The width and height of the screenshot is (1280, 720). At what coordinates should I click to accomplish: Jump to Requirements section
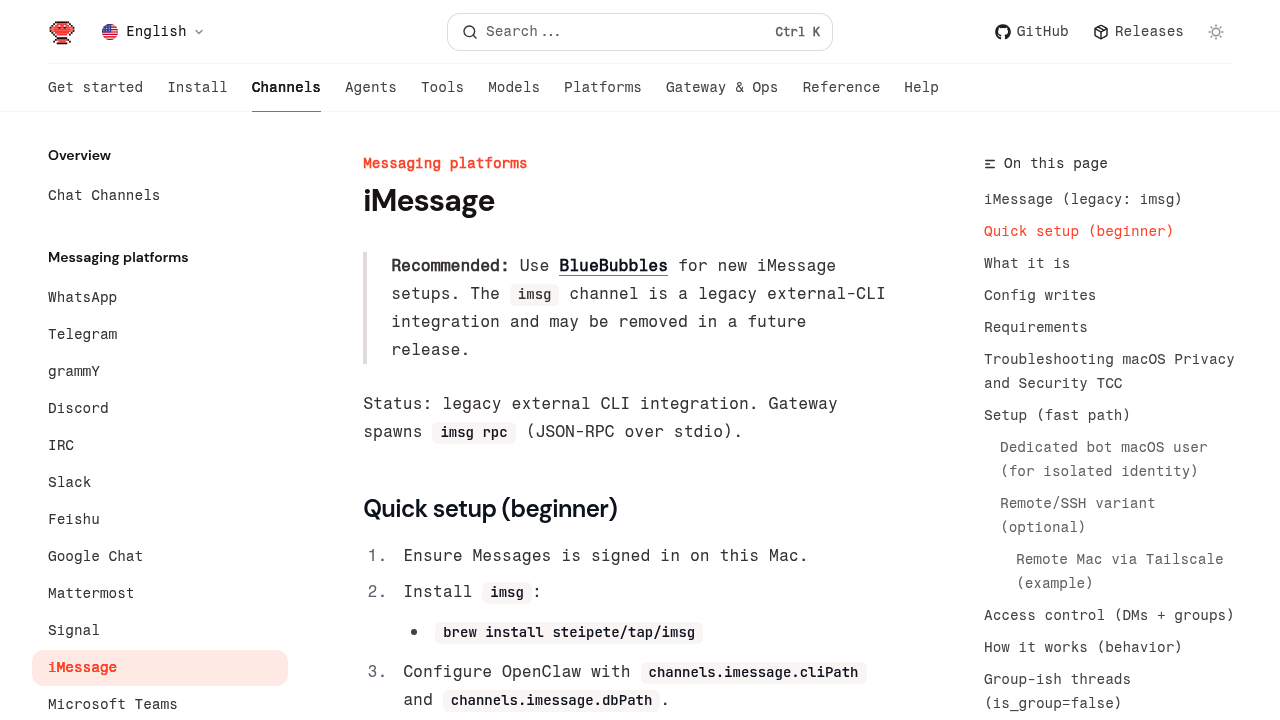pyautogui.click(x=1035, y=327)
